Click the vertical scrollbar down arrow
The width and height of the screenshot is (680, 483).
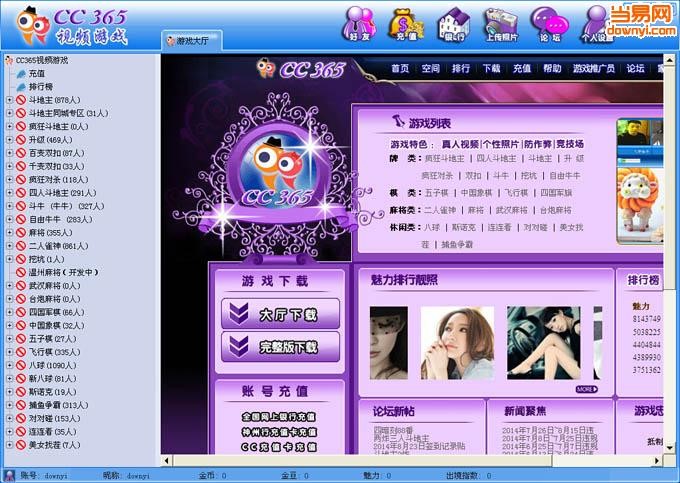click(x=670, y=447)
